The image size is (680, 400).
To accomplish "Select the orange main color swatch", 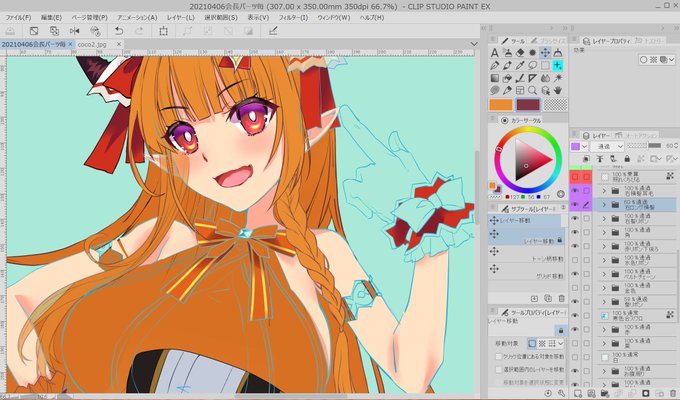I will (x=500, y=105).
